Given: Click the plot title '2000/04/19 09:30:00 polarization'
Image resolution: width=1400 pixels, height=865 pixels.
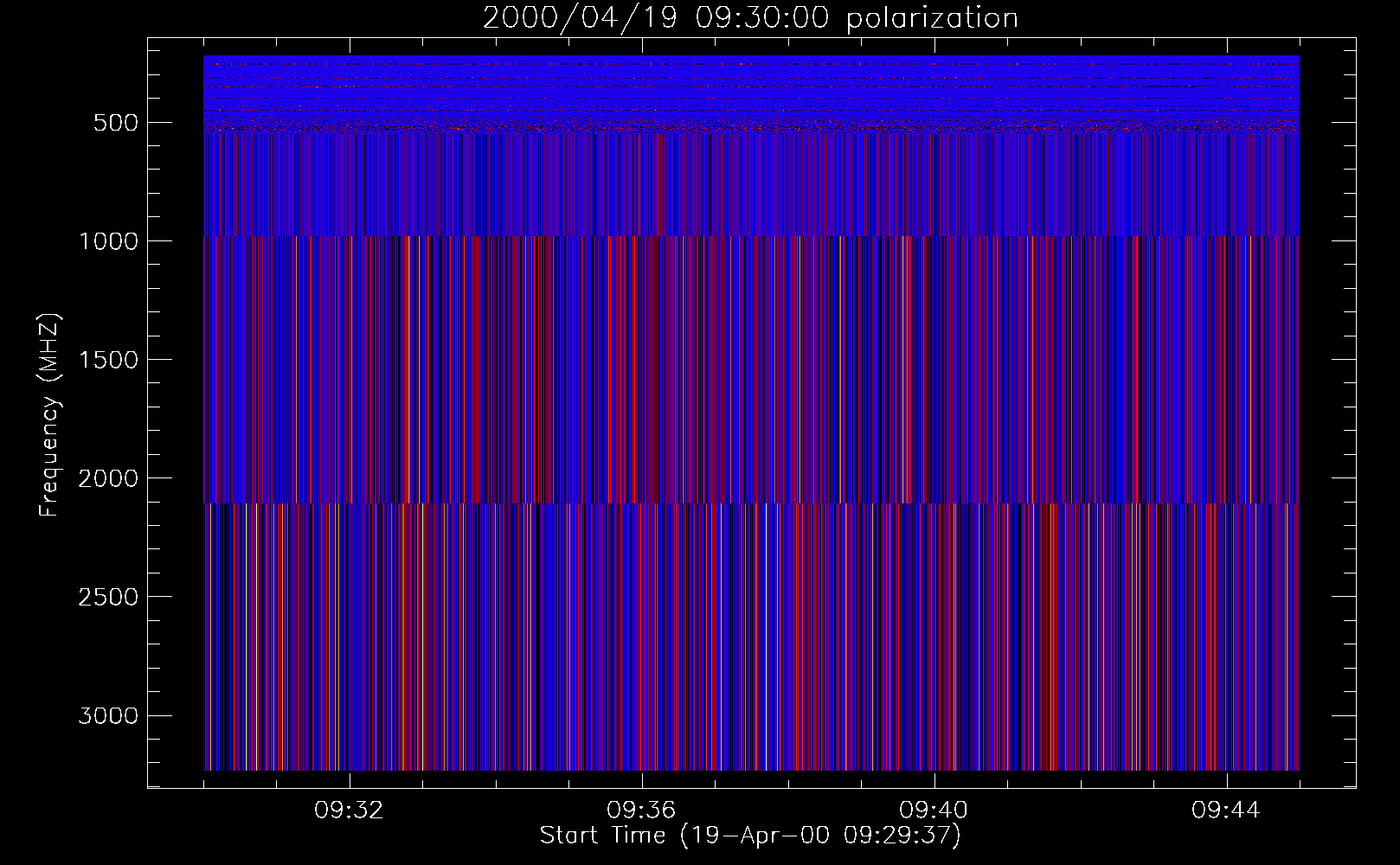Looking at the screenshot, I should pyautogui.click(x=750, y=18).
